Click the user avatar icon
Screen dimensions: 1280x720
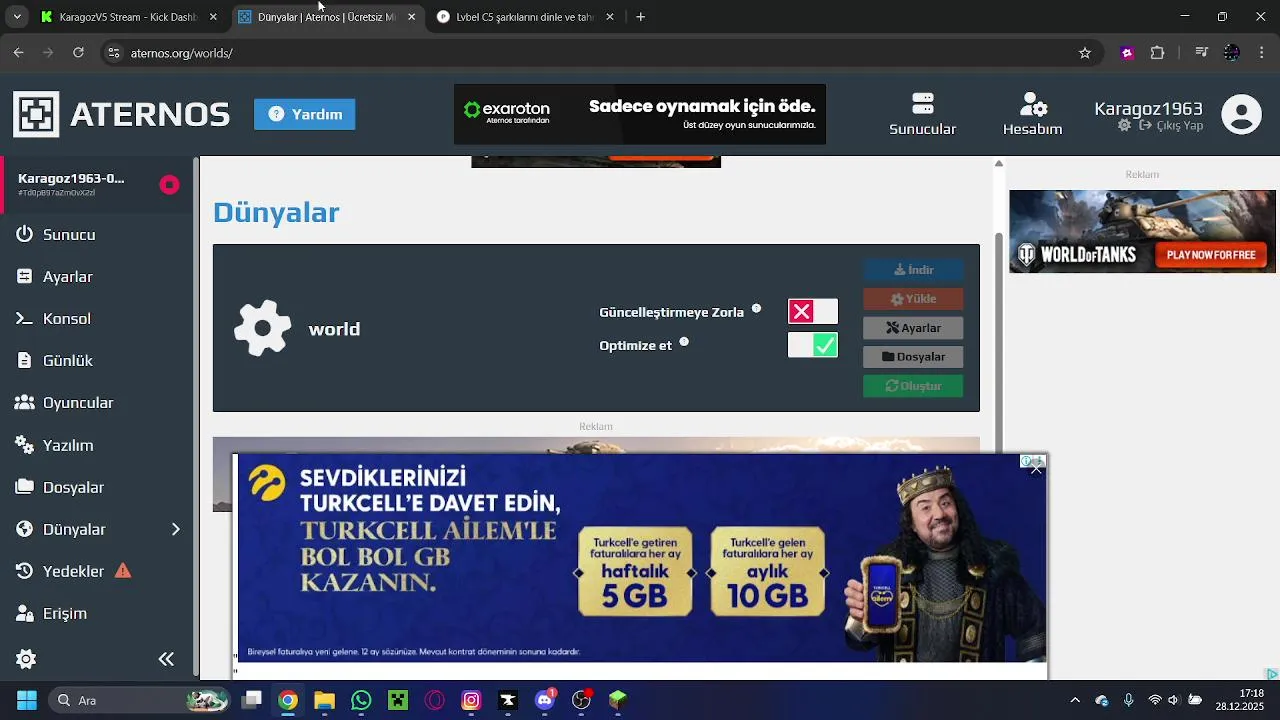point(1241,114)
